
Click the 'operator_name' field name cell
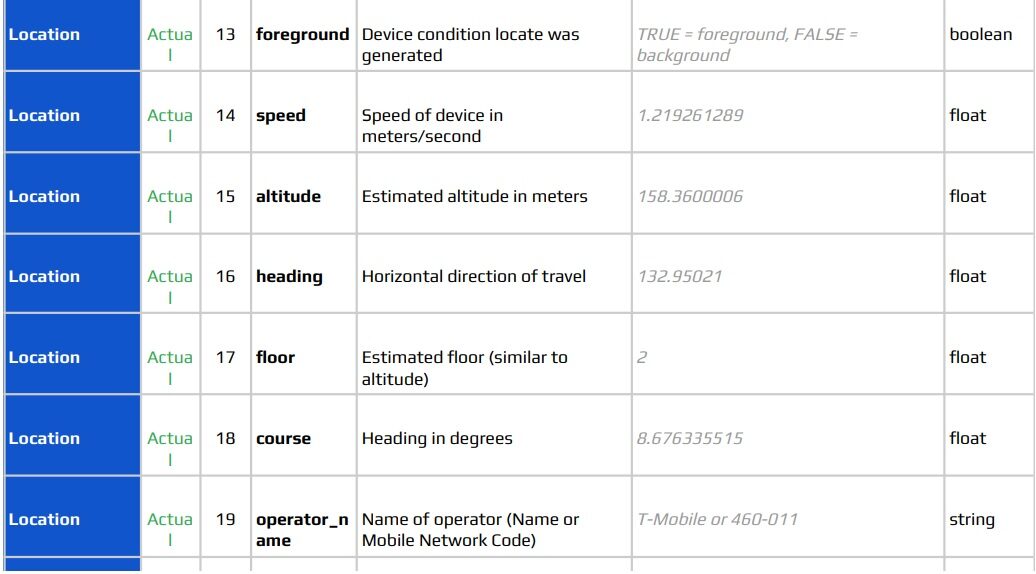tap(303, 517)
